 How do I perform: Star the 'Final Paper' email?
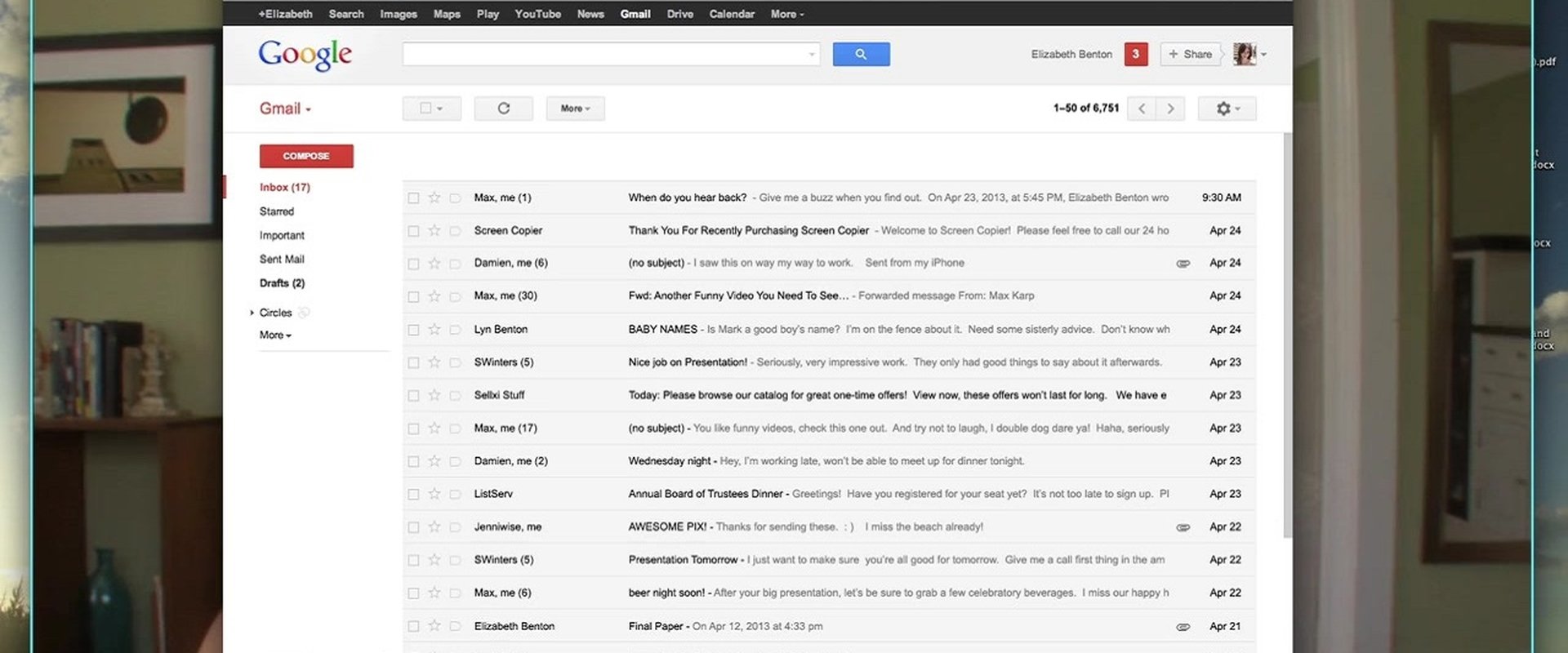[x=434, y=626]
